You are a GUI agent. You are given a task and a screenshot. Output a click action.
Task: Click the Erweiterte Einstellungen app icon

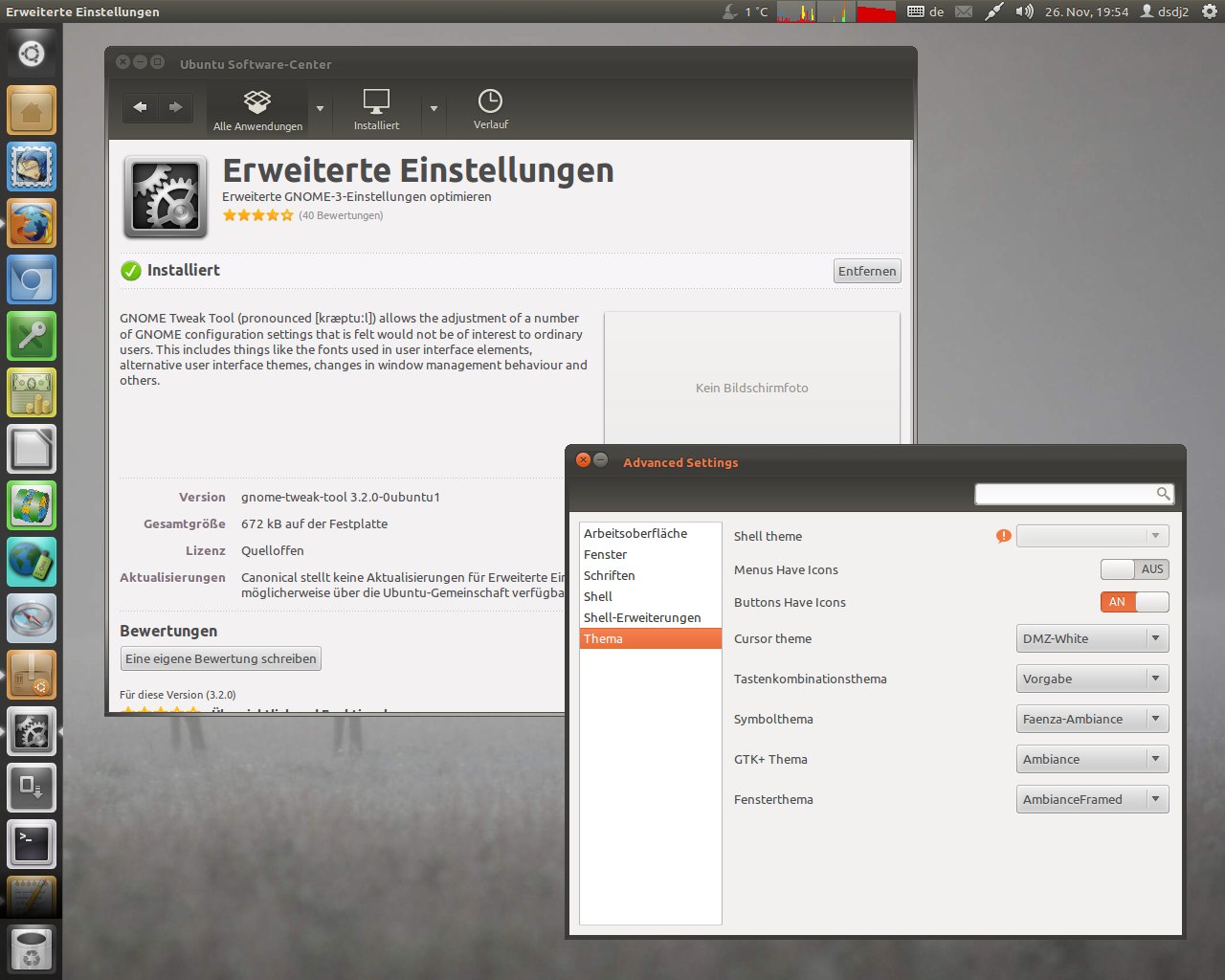pyautogui.click(x=166, y=197)
